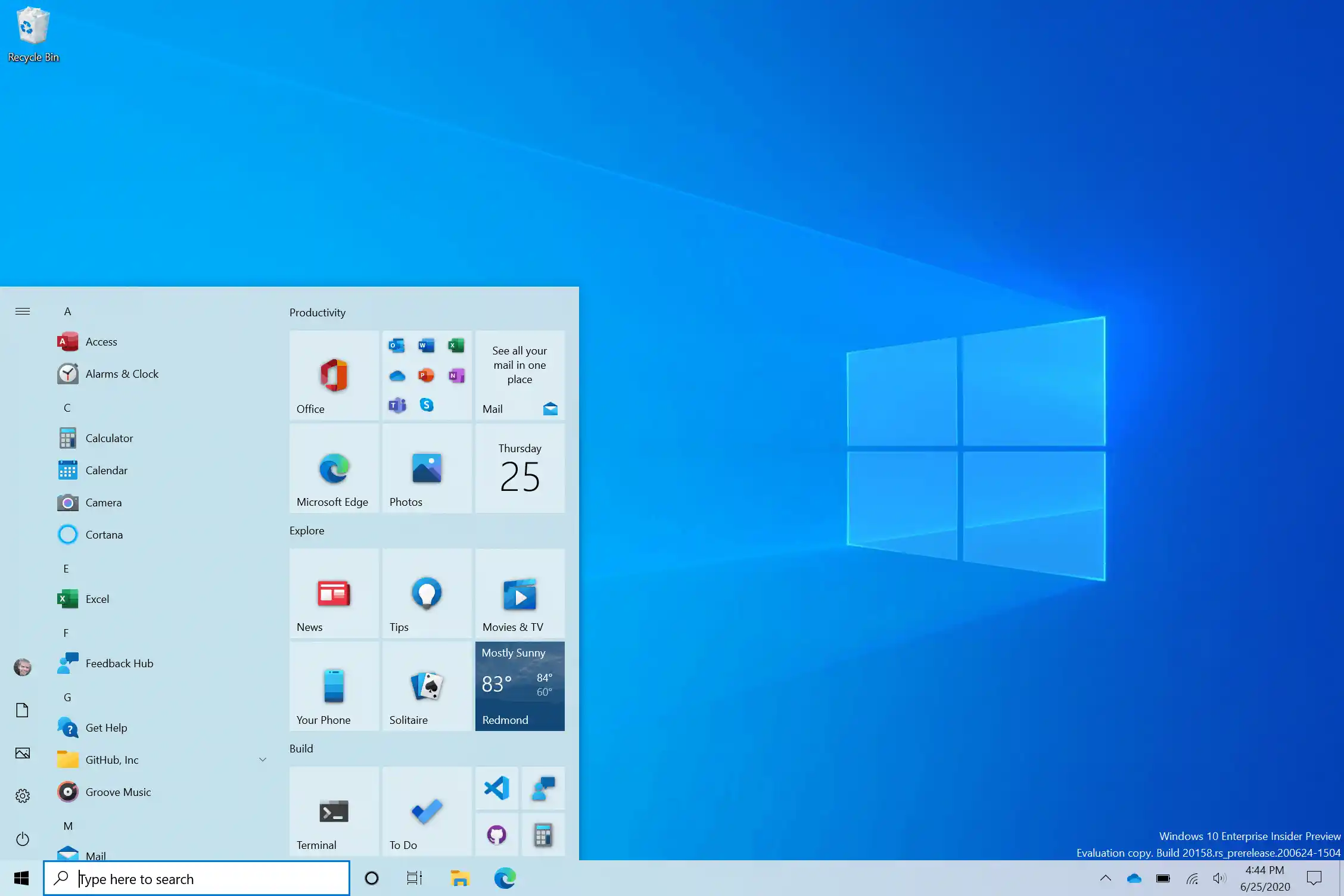Expand the GitHub Inc folder entry
Screen dimensions: 1344x896
point(263,759)
